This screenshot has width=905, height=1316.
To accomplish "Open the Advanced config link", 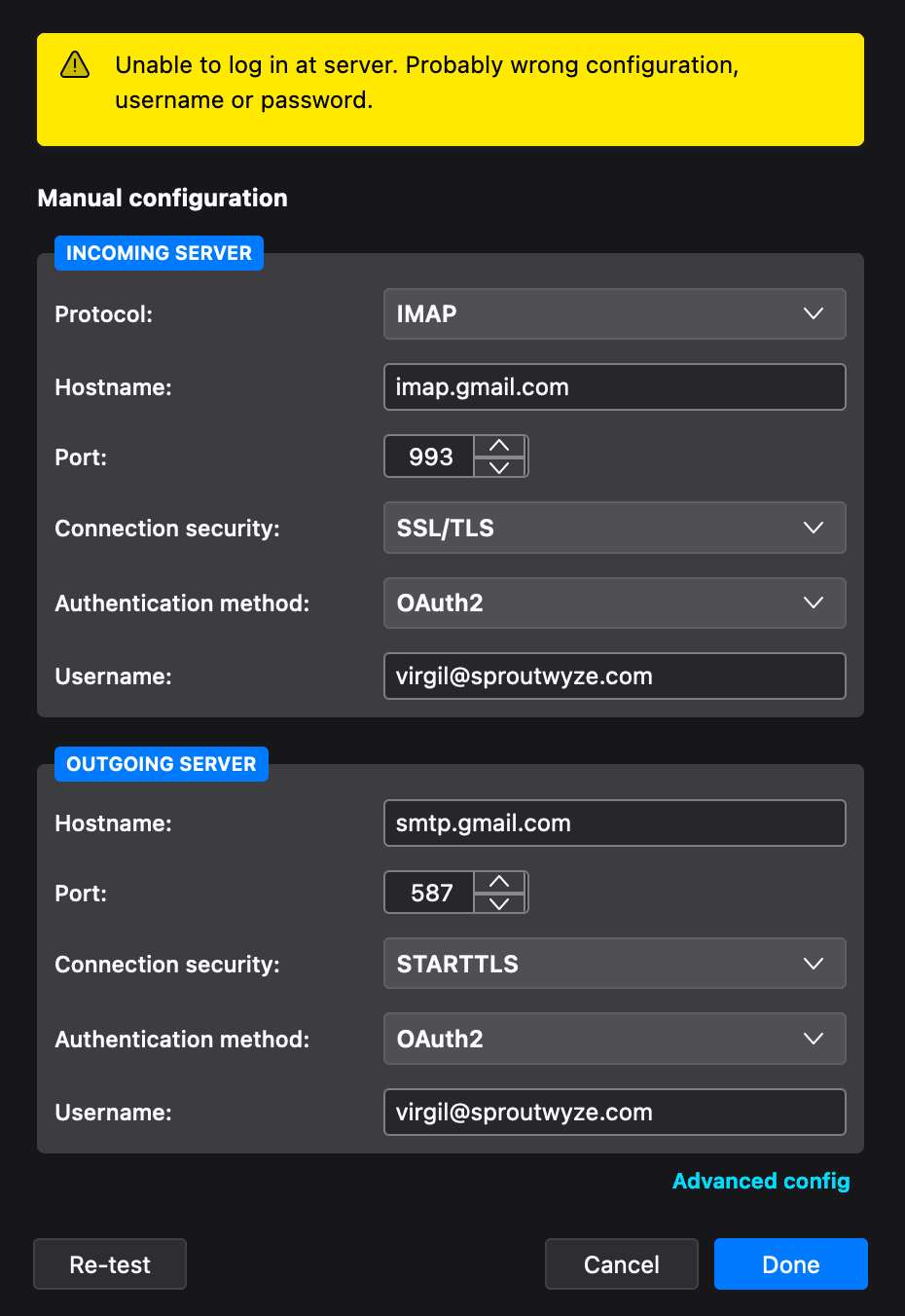I will (761, 1181).
